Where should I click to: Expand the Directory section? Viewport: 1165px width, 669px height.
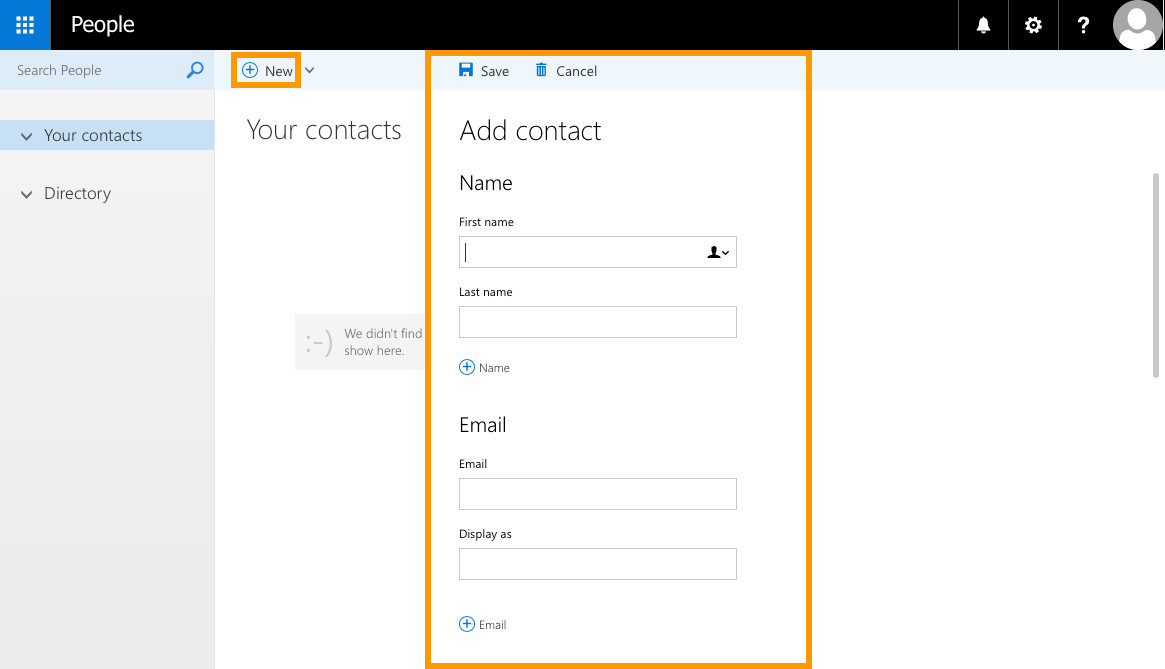click(27, 194)
